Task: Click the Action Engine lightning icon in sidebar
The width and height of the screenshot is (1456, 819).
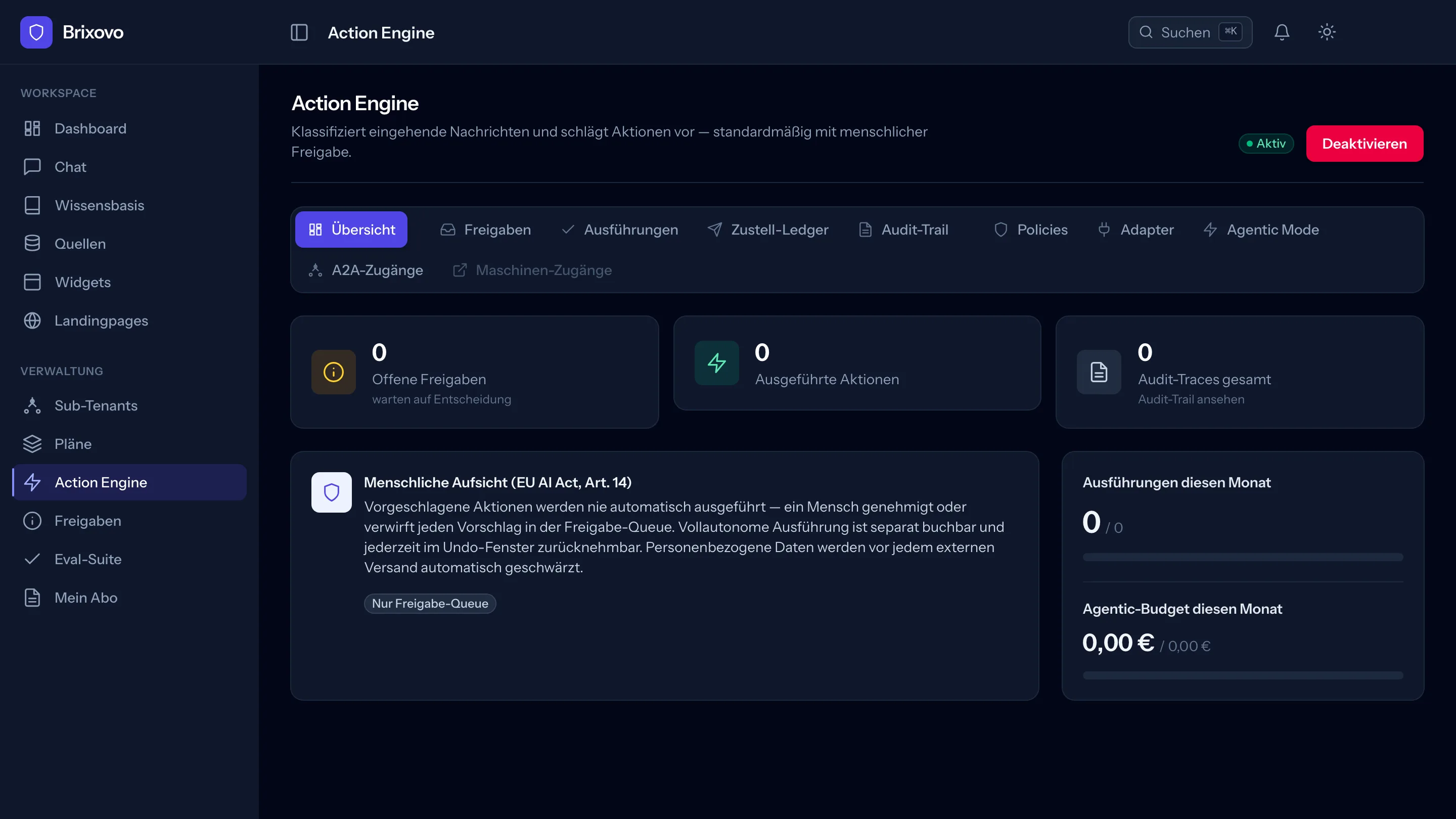Action: 32,482
